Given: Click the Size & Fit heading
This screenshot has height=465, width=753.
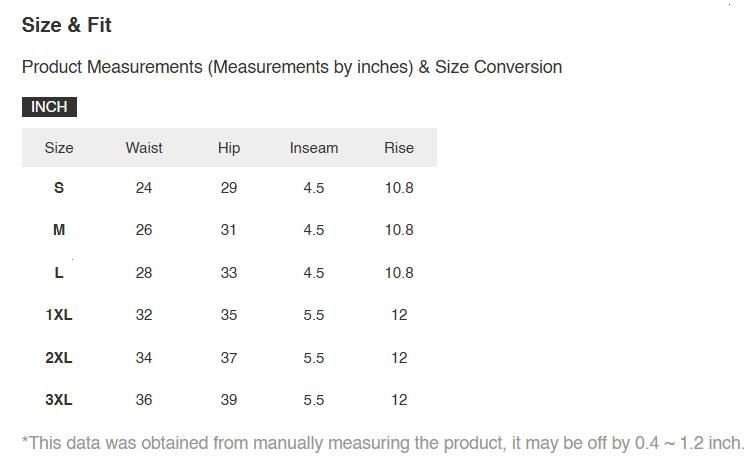Looking at the screenshot, I should 67,25.
